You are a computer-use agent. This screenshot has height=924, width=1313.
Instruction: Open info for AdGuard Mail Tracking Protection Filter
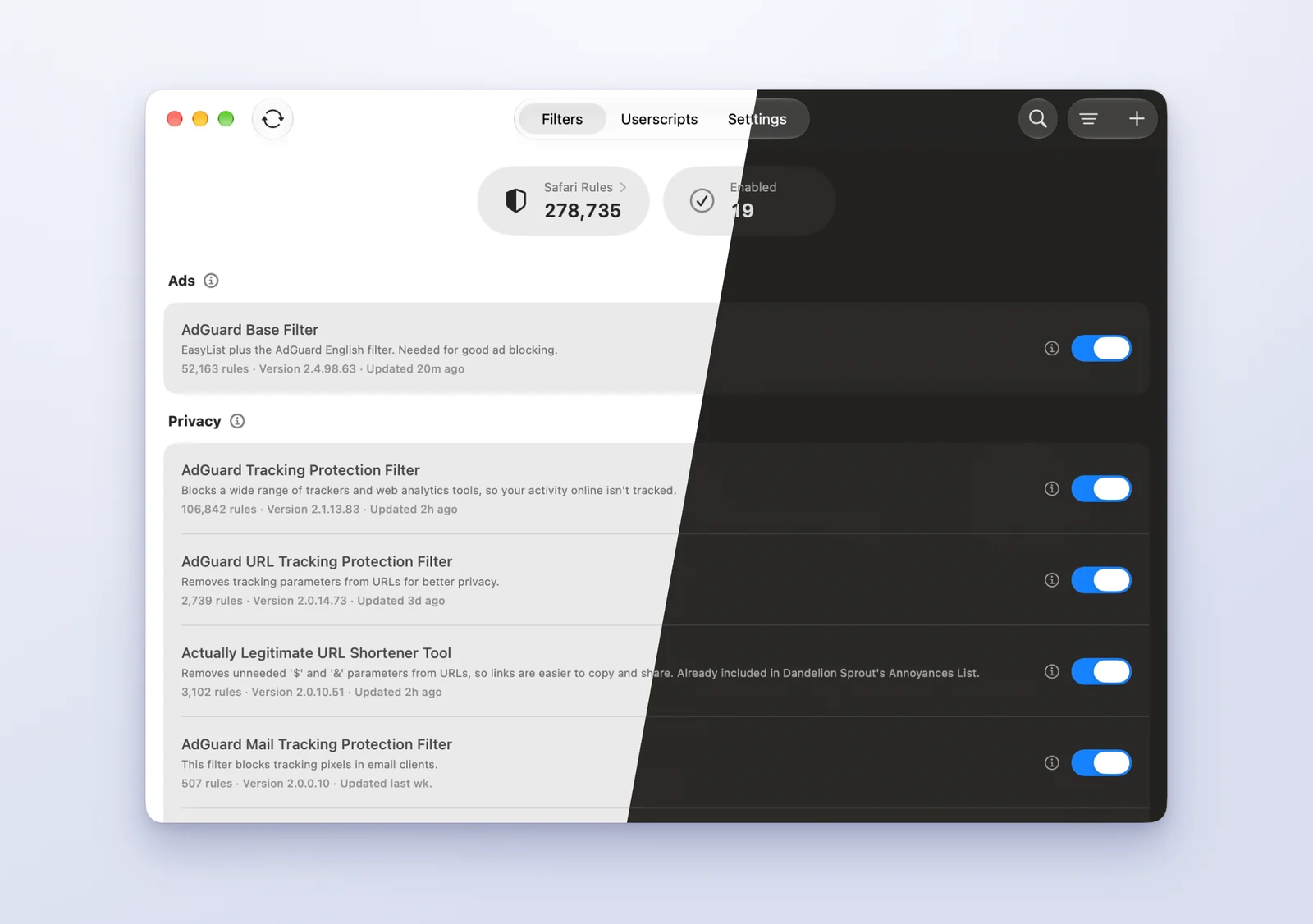click(x=1051, y=762)
